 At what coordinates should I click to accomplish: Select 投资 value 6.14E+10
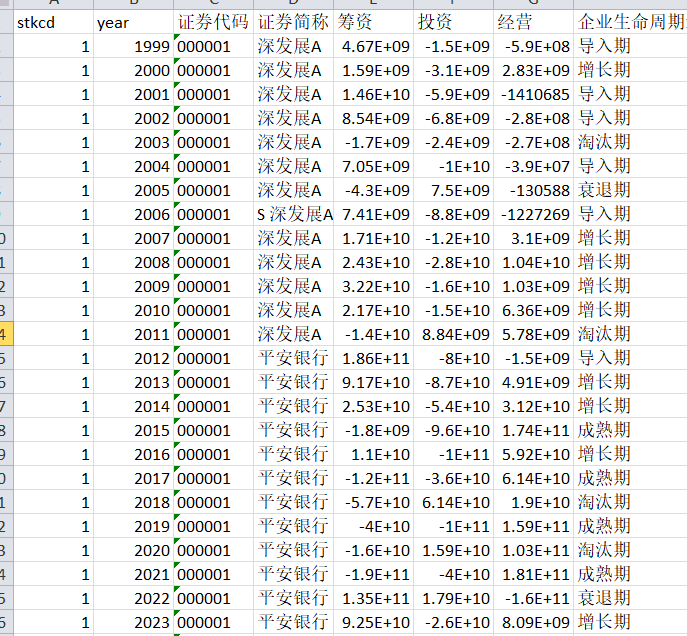point(453,502)
